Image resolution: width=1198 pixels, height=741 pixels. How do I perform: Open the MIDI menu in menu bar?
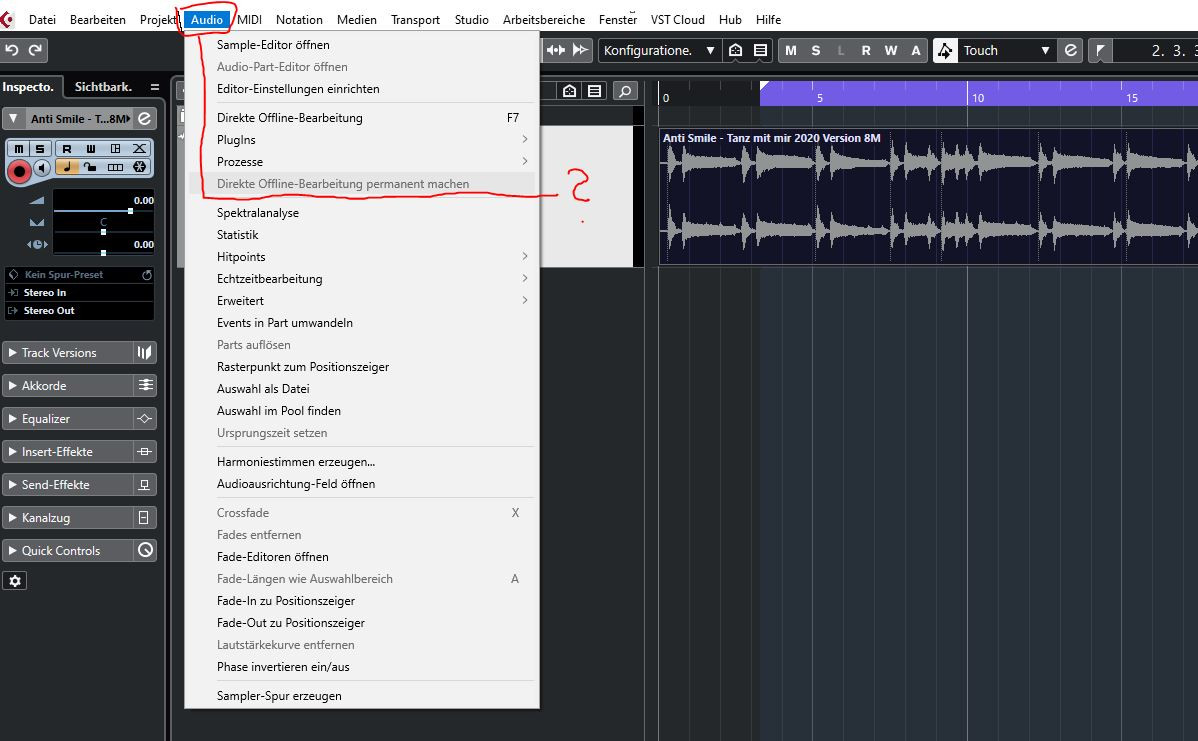pyautogui.click(x=249, y=20)
